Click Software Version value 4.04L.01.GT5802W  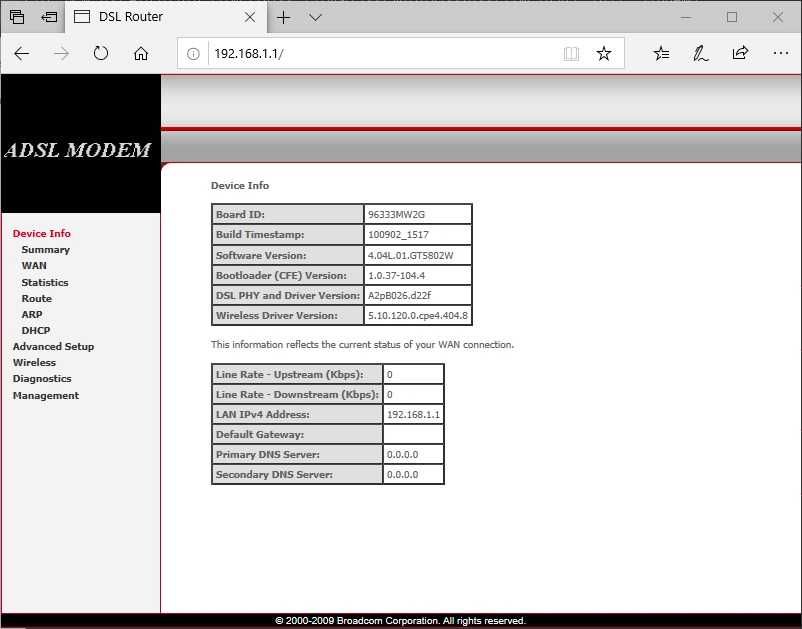411,255
